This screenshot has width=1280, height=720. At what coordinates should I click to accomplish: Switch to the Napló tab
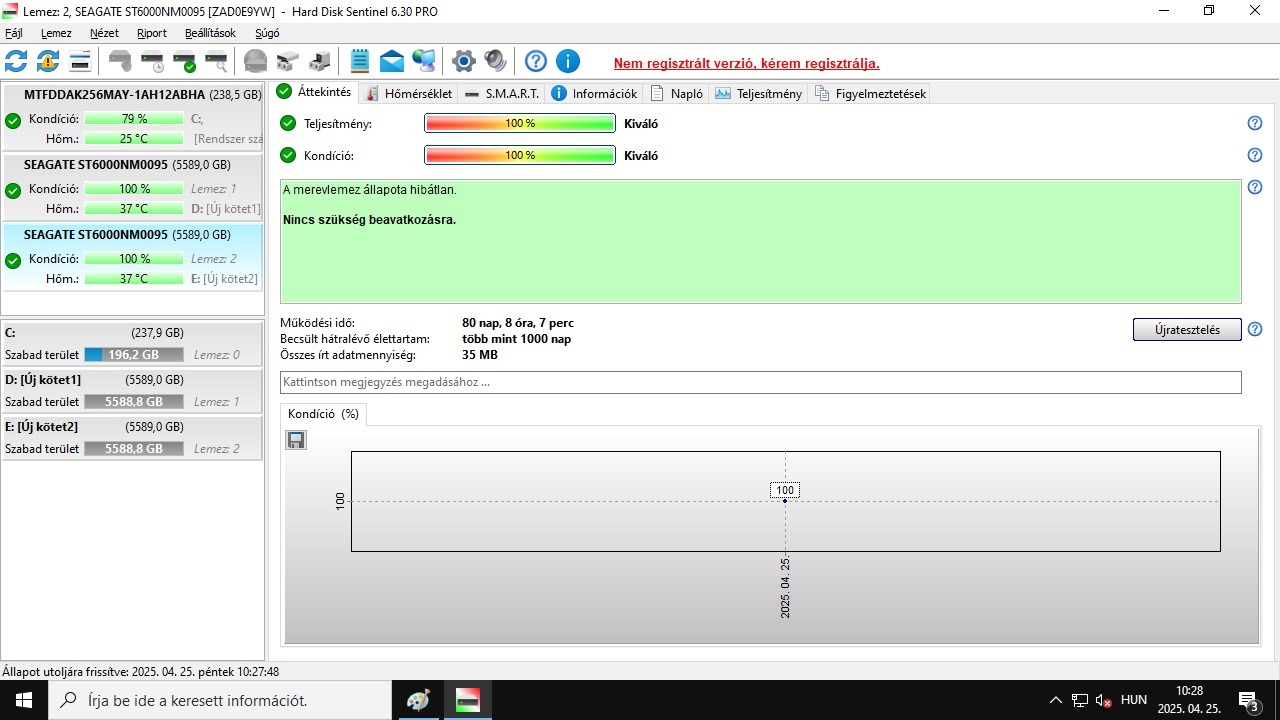click(677, 93)
